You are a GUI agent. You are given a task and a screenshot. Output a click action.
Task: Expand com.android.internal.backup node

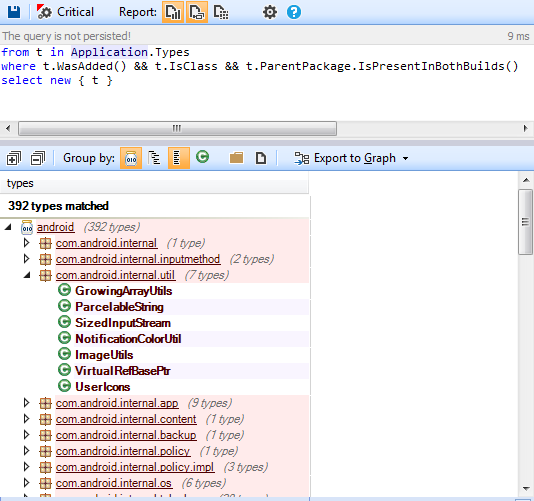click(x=27, y=435)
